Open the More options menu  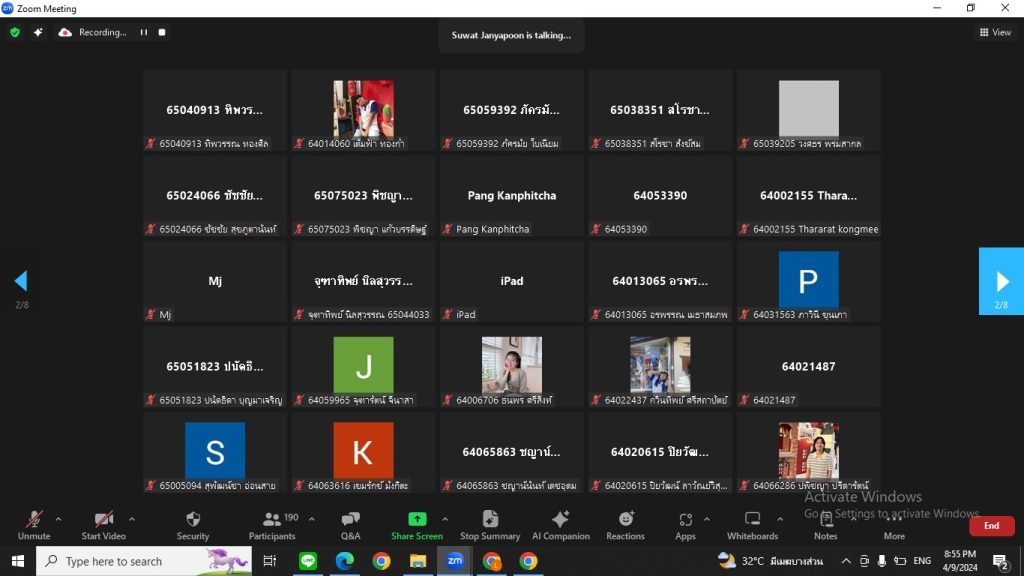(x=894, y=526)
